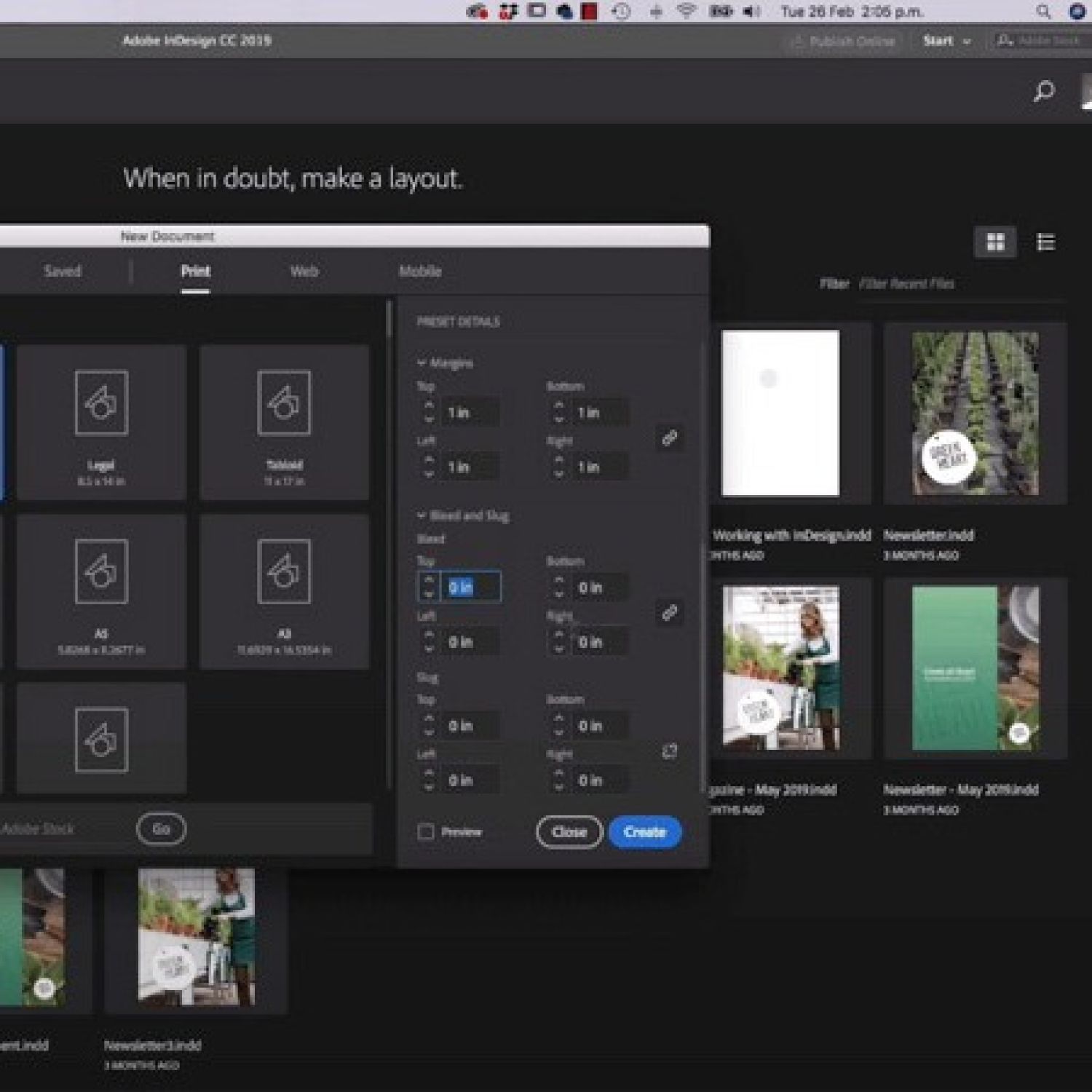Toggle the slug link chain icon
Screen dimensions: 1092x1092
pyautogui.click(x=669, y=751)
